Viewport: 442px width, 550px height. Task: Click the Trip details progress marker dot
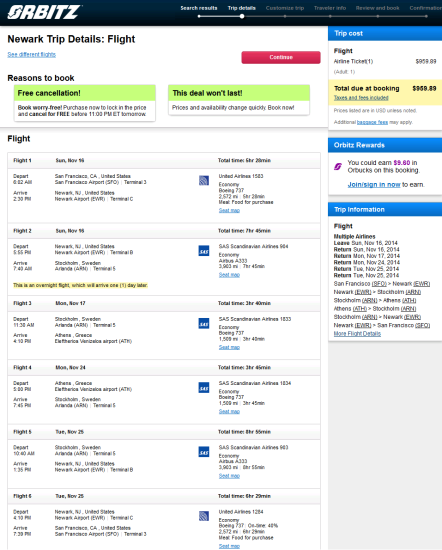(x=242, y=16)
